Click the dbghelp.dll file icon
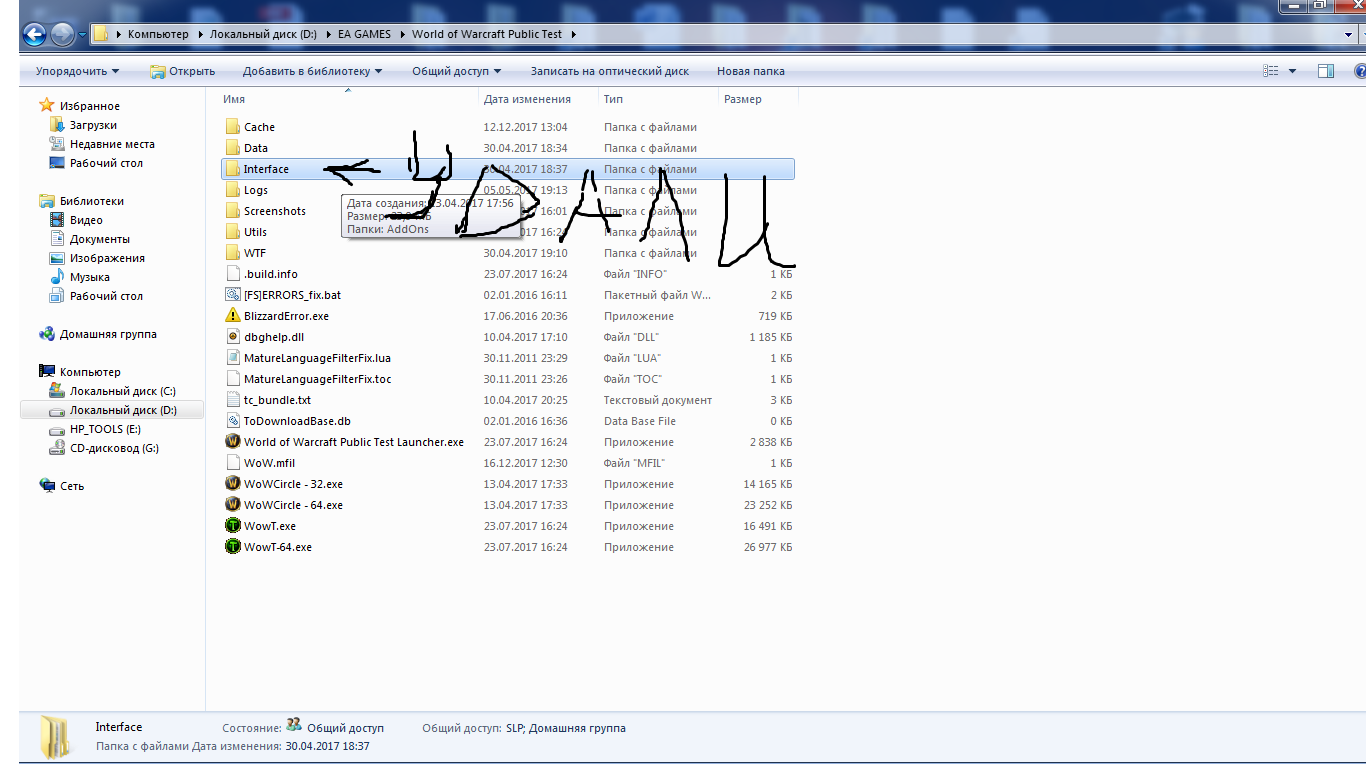 click(x=233, y=337)
